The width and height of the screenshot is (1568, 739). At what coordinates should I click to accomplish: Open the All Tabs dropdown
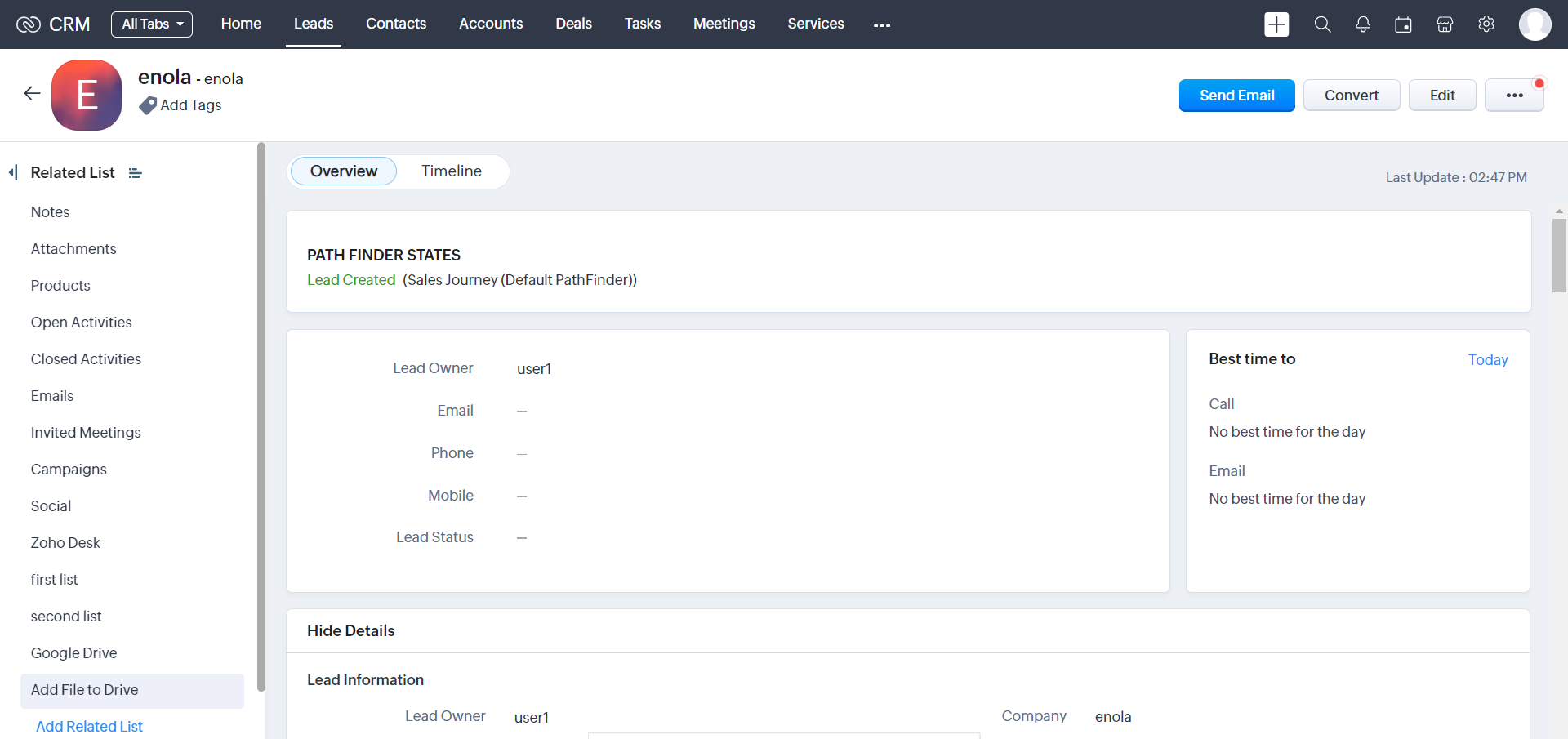(152, 24)
